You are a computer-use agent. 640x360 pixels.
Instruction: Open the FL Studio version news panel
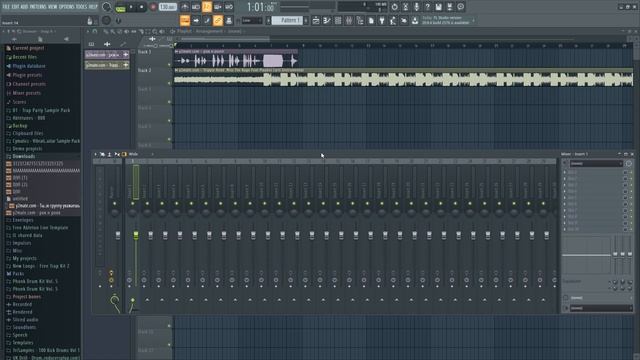point(448,20)
